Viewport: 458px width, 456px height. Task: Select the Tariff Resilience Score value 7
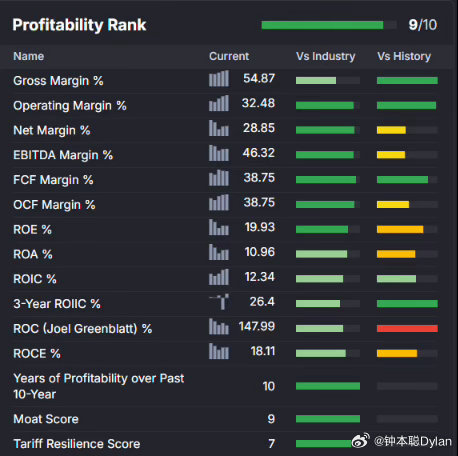(x=272, y=443)
